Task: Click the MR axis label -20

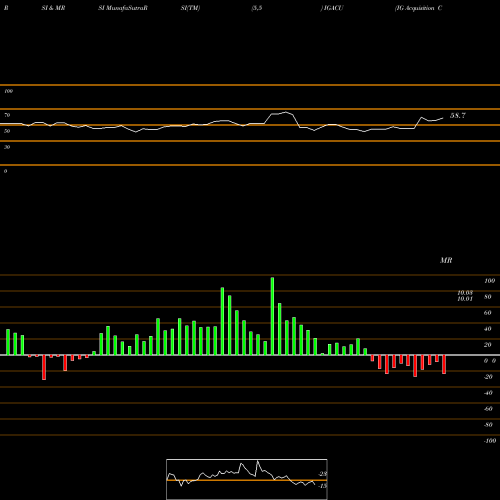Action: 488,377
